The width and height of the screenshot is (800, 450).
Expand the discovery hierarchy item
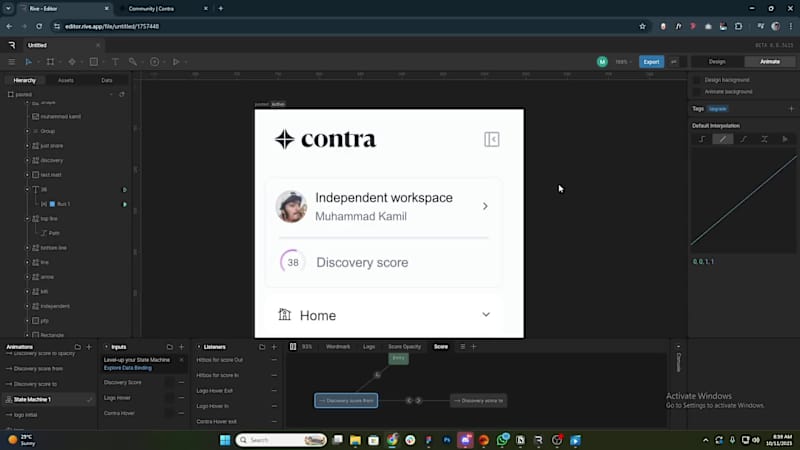[x=28, y=160]
